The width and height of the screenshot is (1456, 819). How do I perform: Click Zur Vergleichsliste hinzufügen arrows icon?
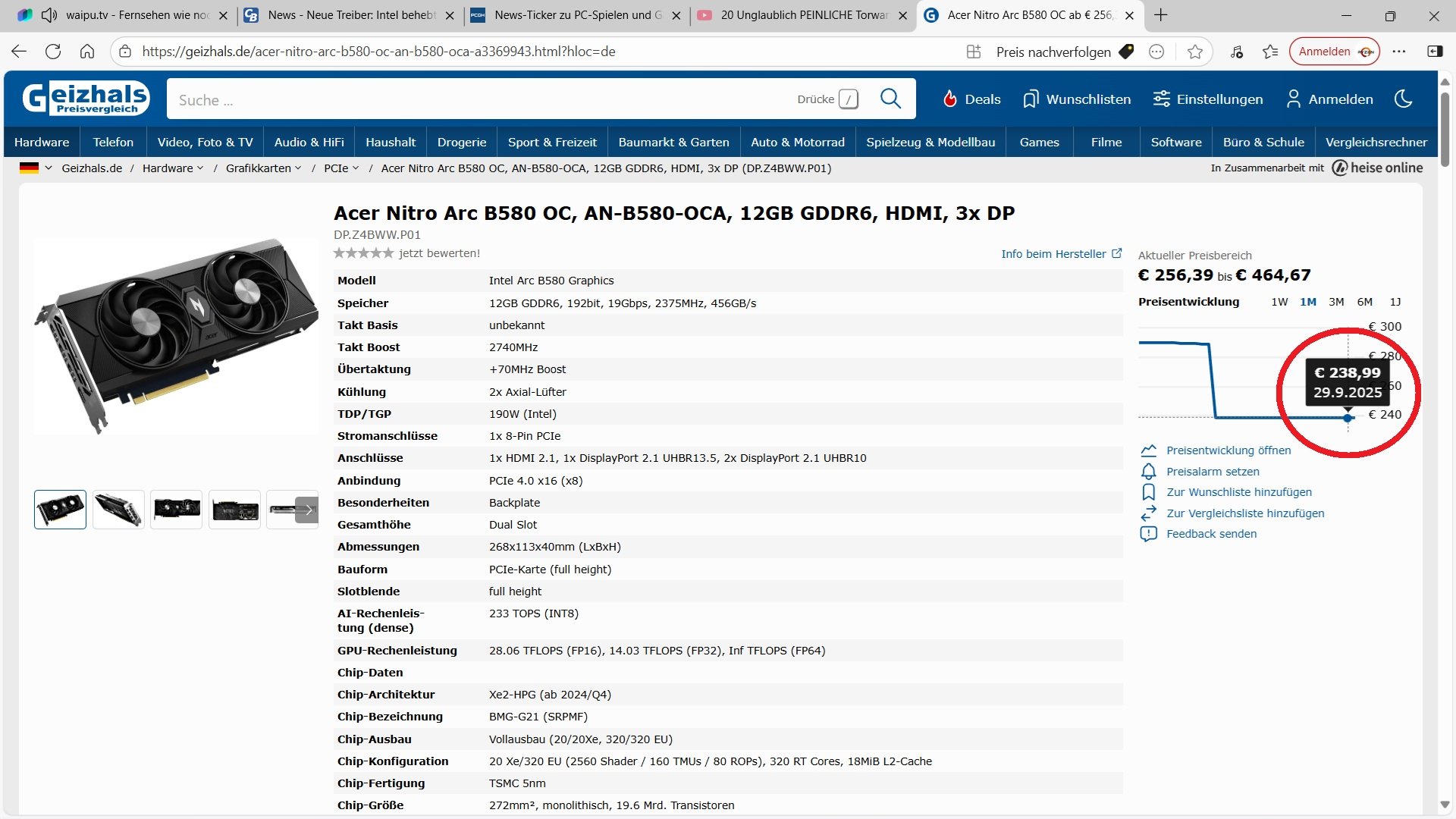pos(1149,513)
